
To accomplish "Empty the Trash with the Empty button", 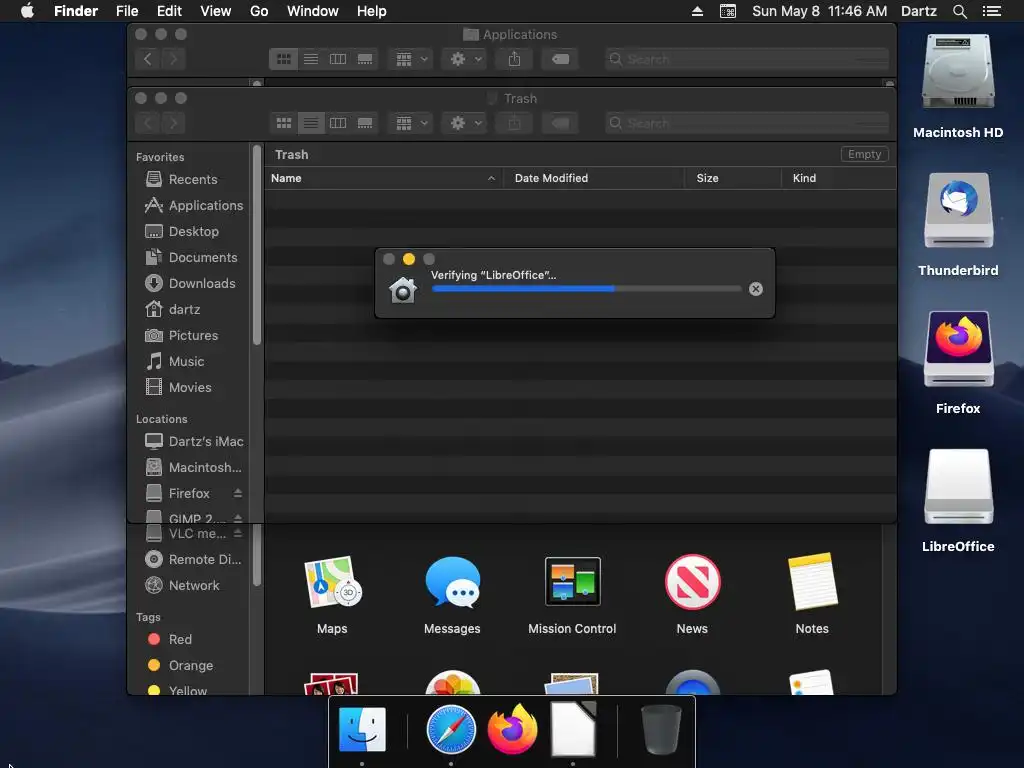I will click(x=864, y=154).
